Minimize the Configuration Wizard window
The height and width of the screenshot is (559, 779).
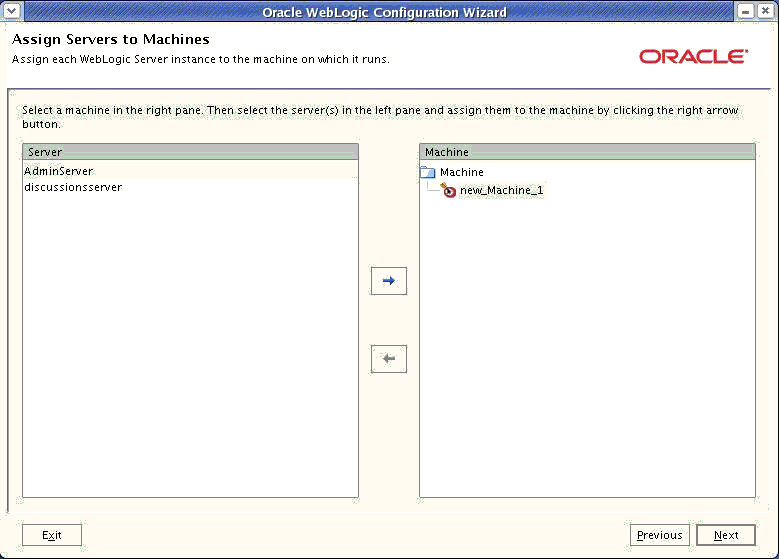745,10
